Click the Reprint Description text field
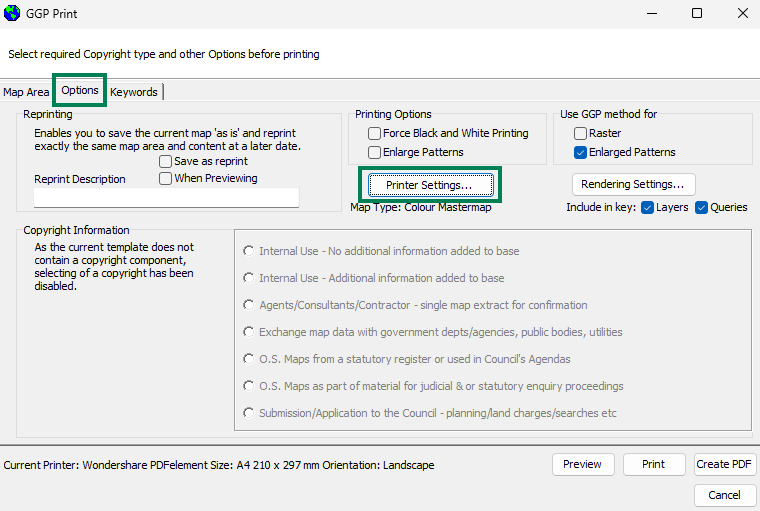Image resolution: width=760 pixels, height=511 pixels. click(x=166, y=197)
